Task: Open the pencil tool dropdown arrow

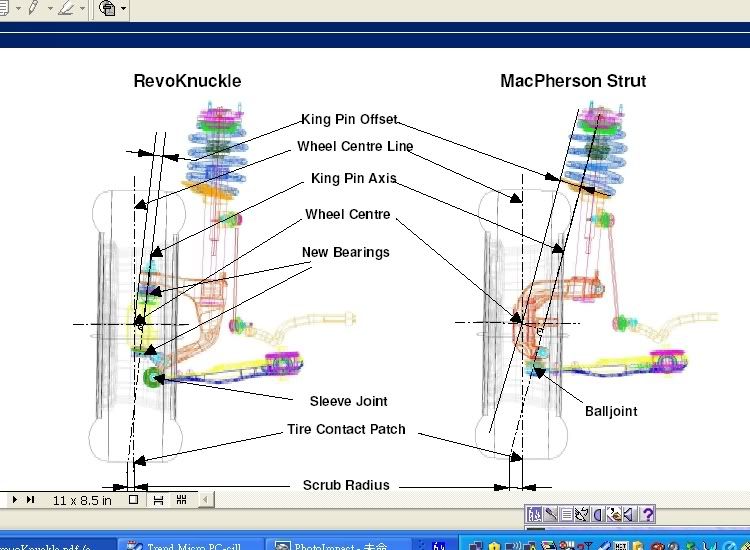Action: click(x=50, y=8)
